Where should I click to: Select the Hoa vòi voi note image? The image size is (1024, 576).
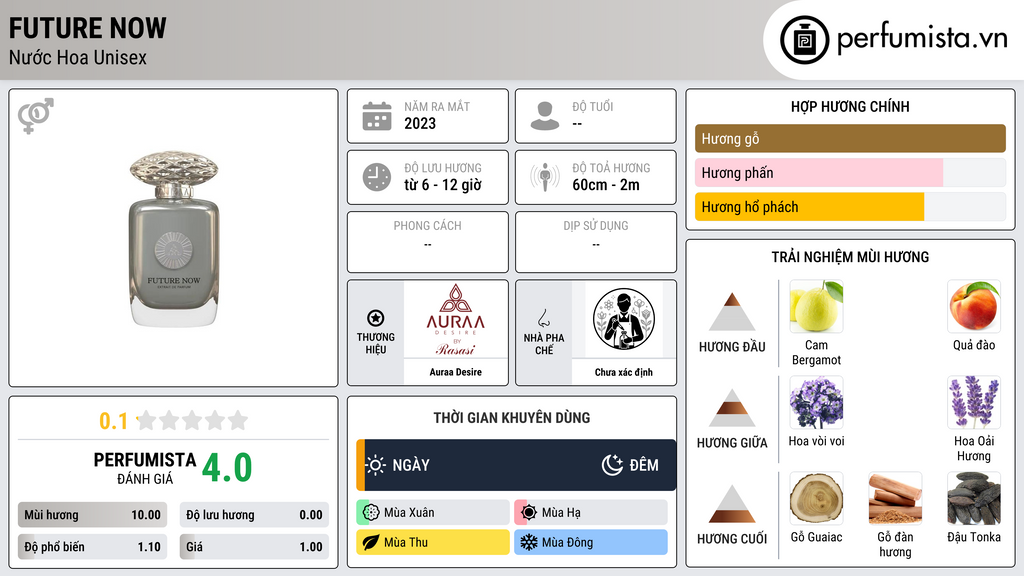point(816,403)
